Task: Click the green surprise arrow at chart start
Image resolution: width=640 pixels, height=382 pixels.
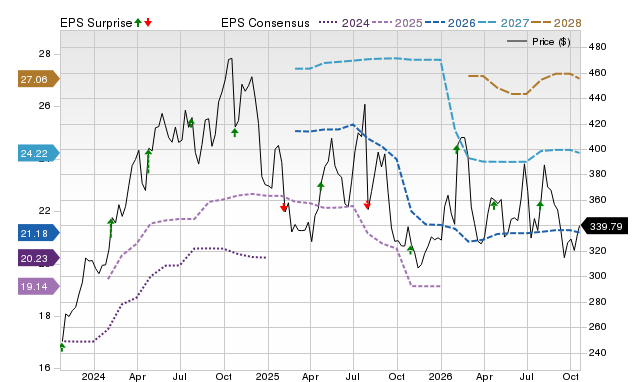Action: click(62, 347)
